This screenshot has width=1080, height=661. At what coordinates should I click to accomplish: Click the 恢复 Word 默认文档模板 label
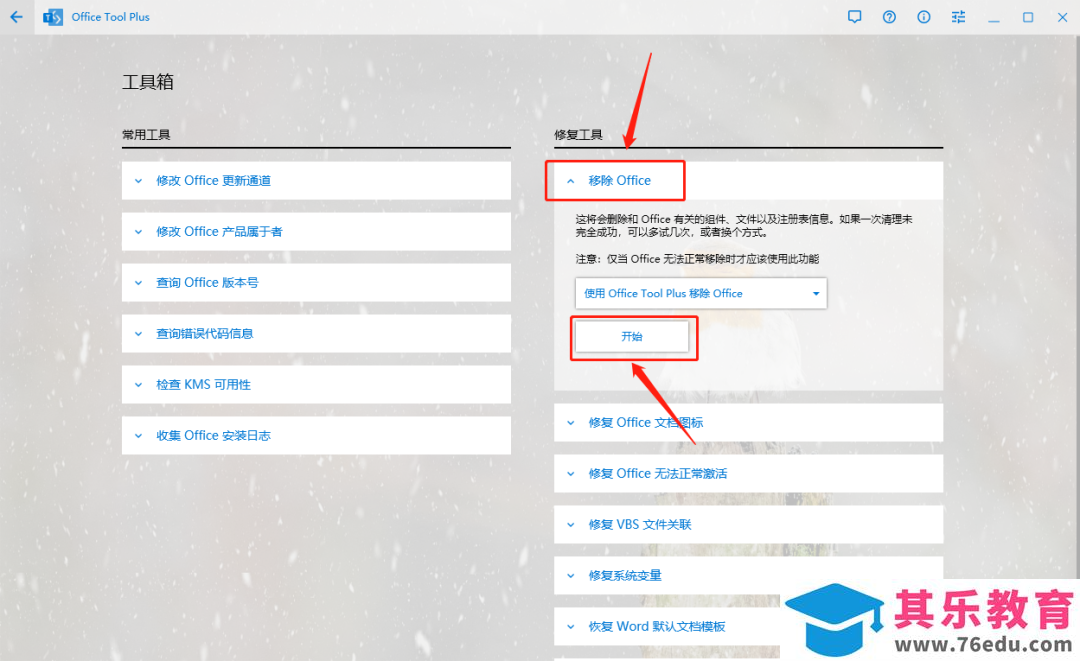pos(656,626)
